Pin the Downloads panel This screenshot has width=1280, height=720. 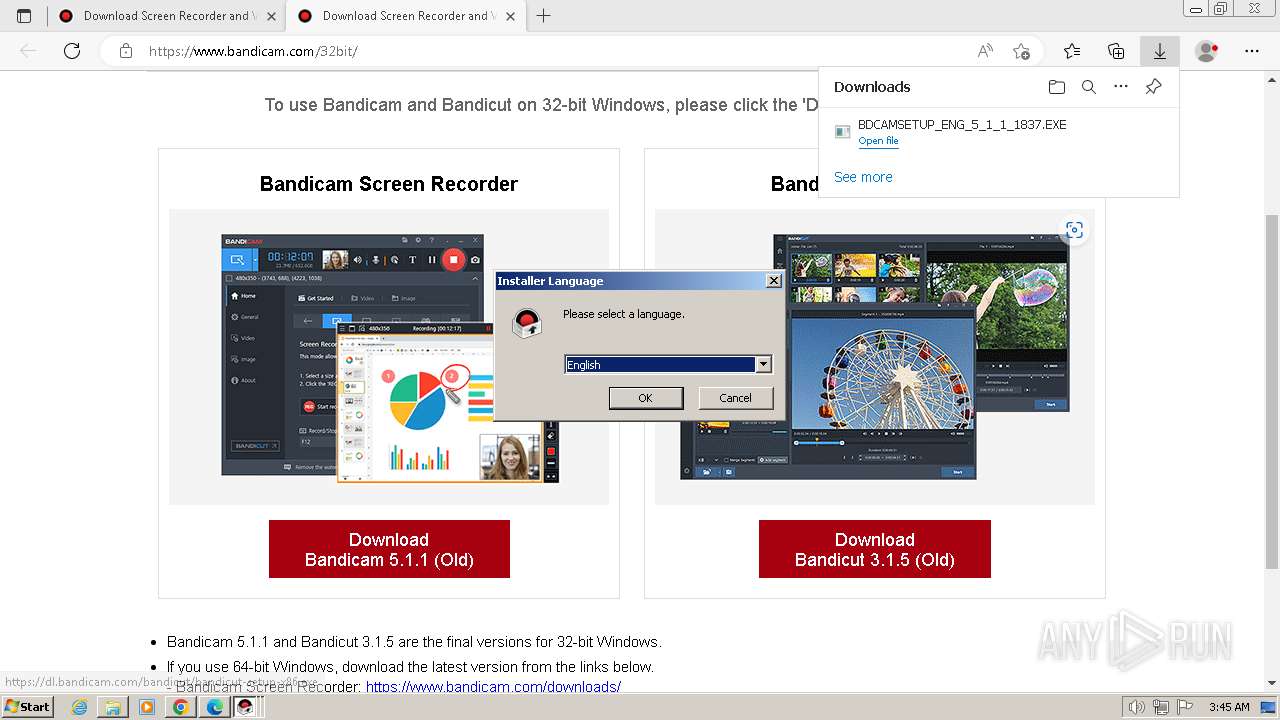[1153, 87]
